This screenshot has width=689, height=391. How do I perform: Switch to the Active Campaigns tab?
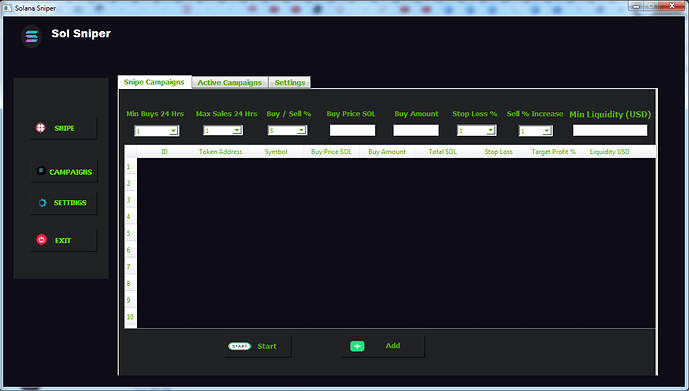coord(230,83)
